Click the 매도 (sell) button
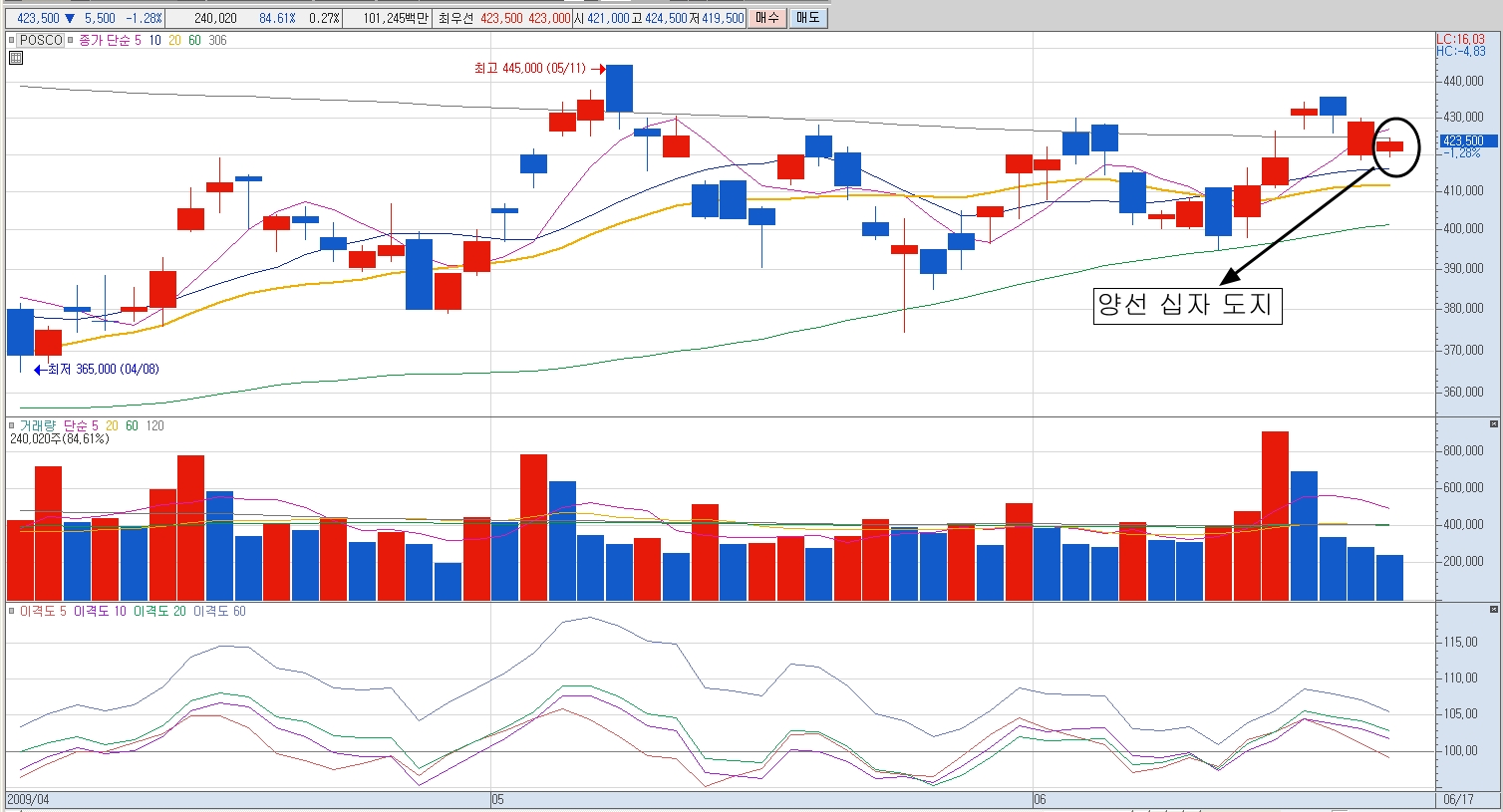Viewport: 1503px width, 812px height. tap(808, 18)
